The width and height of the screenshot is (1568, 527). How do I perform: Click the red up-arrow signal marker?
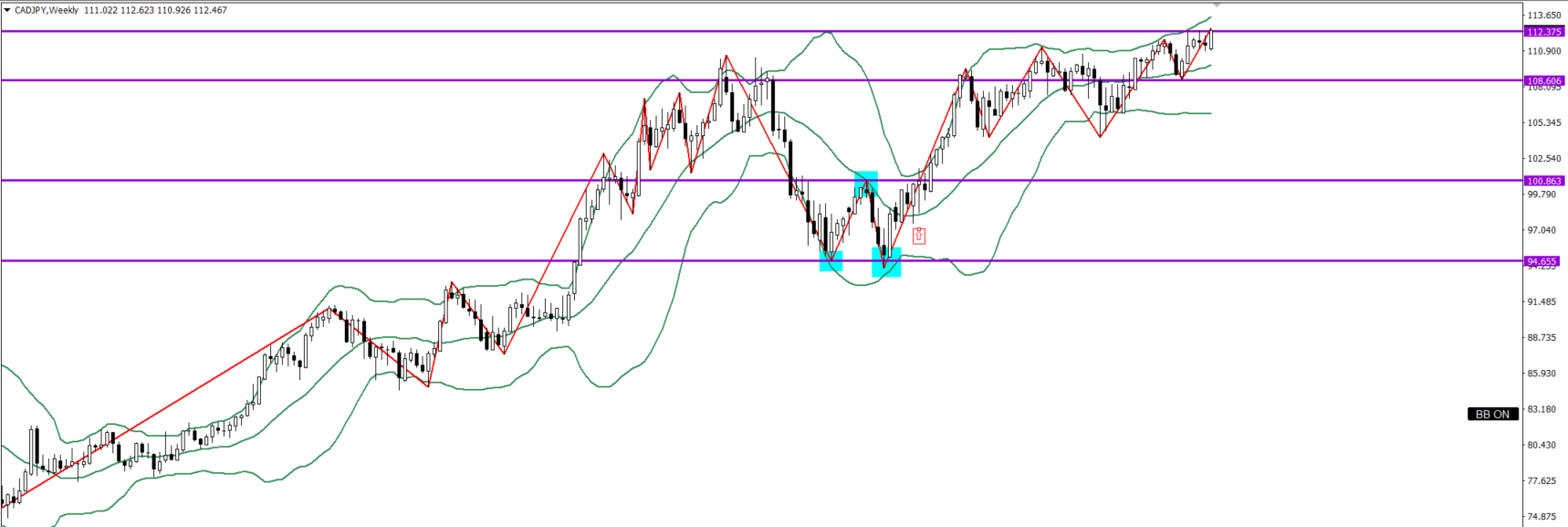(x=918, y=236)
